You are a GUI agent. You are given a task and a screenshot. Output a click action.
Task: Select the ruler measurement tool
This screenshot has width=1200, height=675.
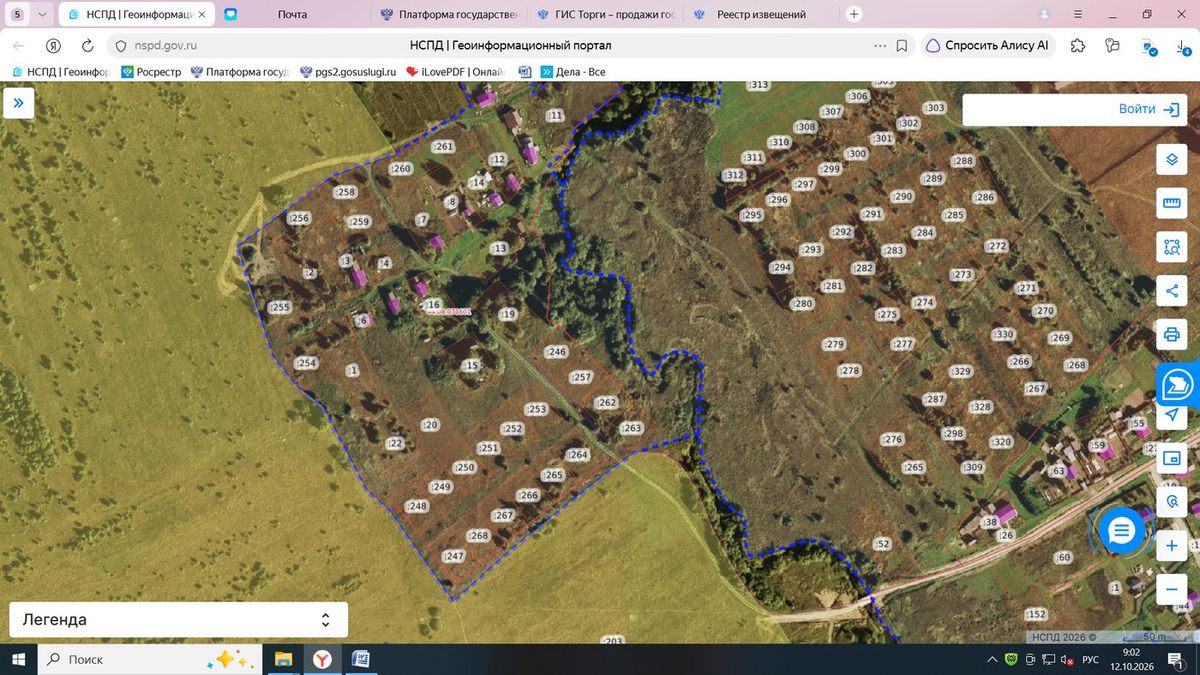click(x=1171, y=204)
